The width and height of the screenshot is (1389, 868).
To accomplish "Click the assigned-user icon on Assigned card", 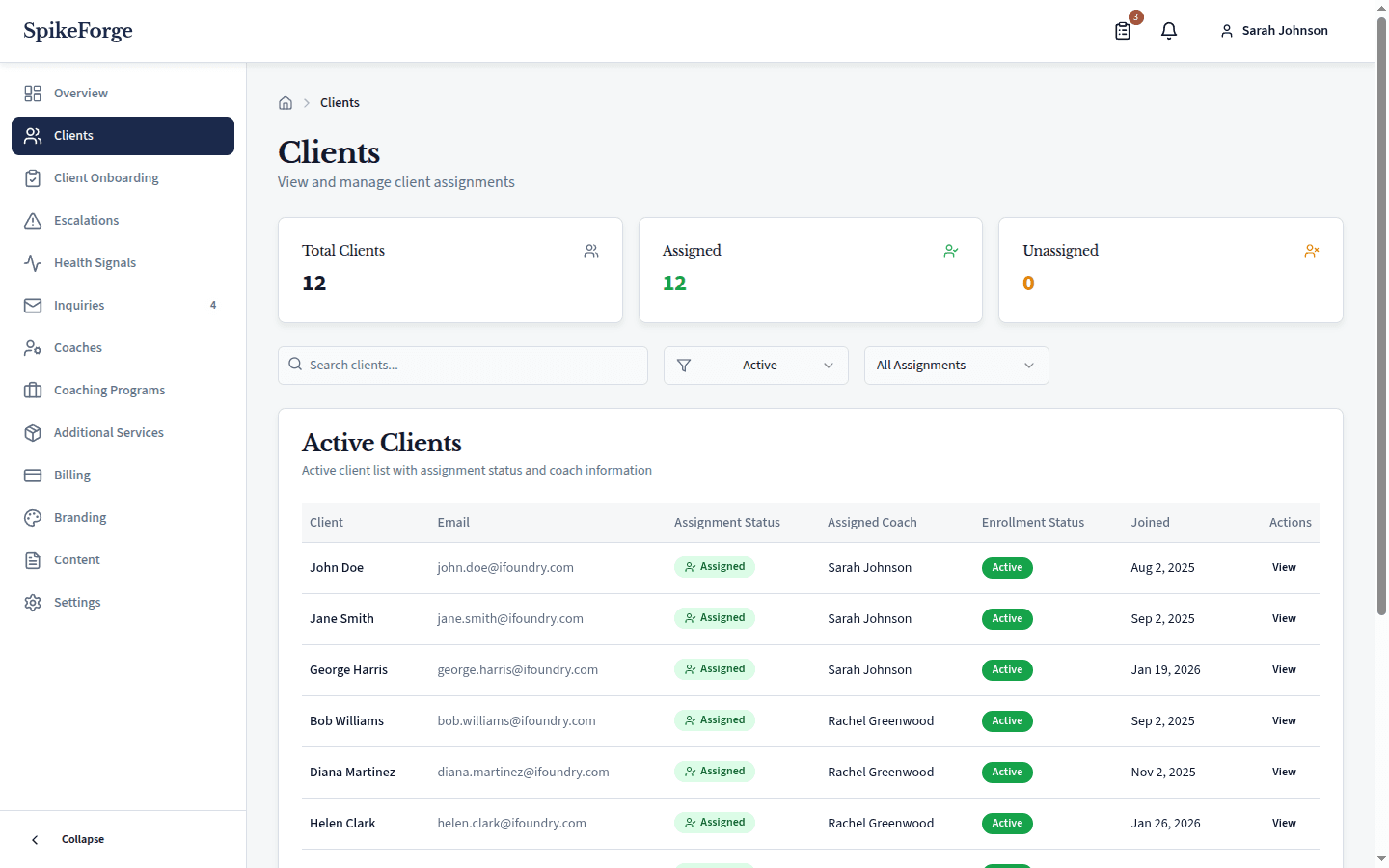I will click(x=951, y=250).
